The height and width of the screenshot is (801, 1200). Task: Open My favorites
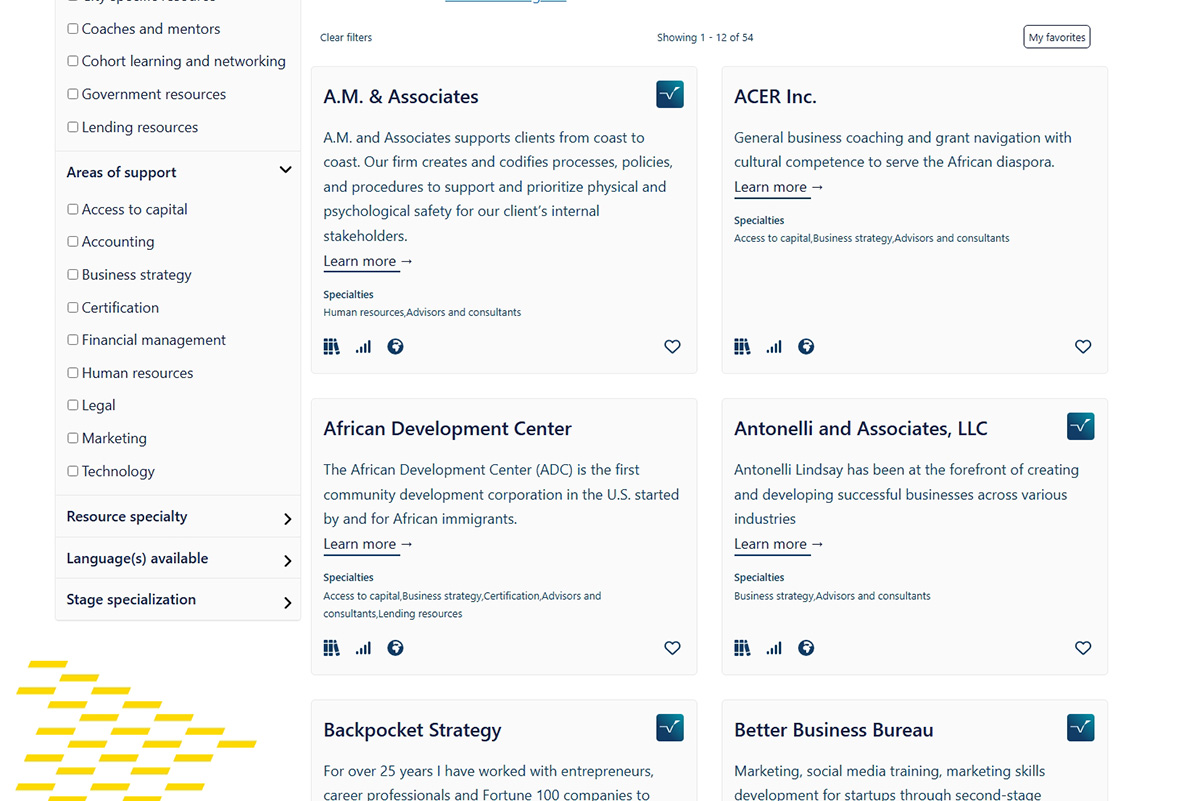point(1056,36)
